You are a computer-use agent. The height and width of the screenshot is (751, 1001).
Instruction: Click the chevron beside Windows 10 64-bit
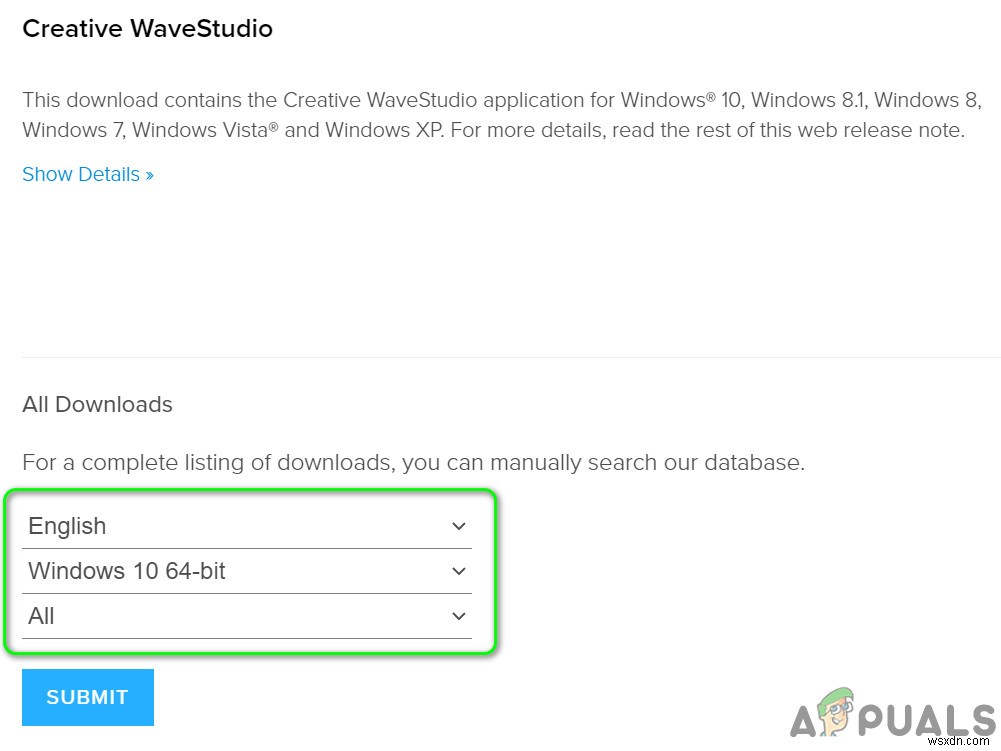[x=459, y=571]
